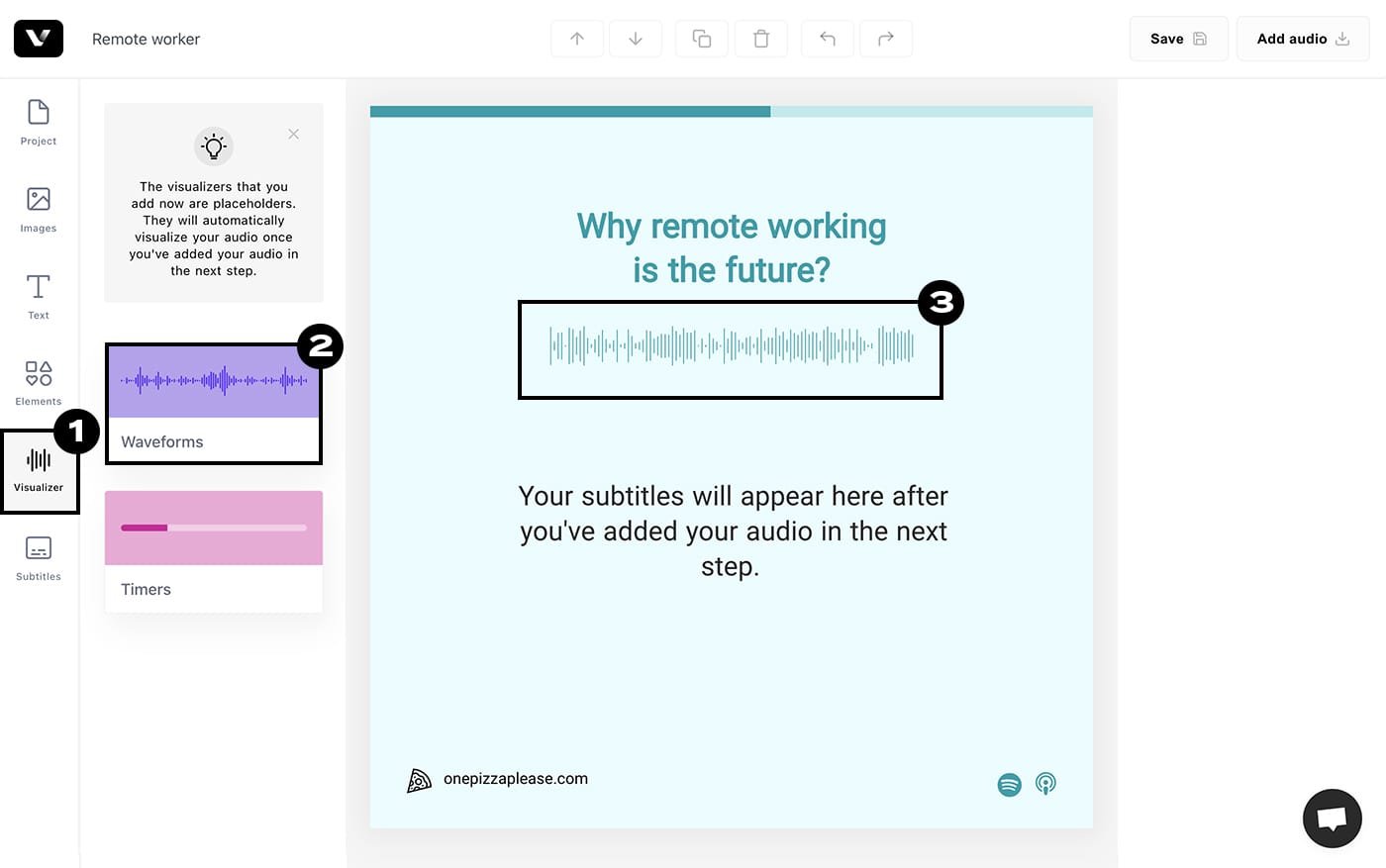Undo the last action
This screenshot has height=868, width=1386.
click(827, 39)
